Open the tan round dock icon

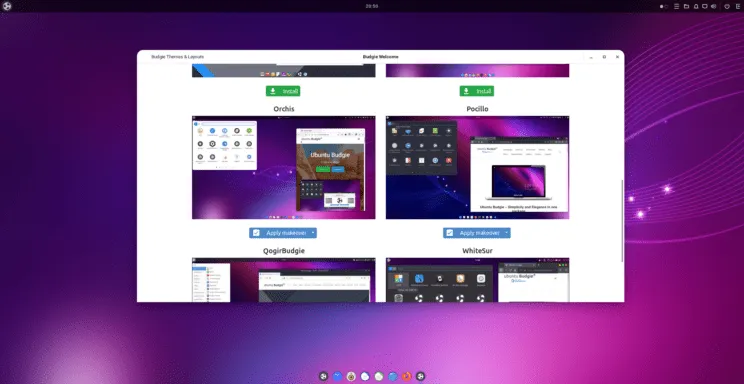tap(351, 376)
